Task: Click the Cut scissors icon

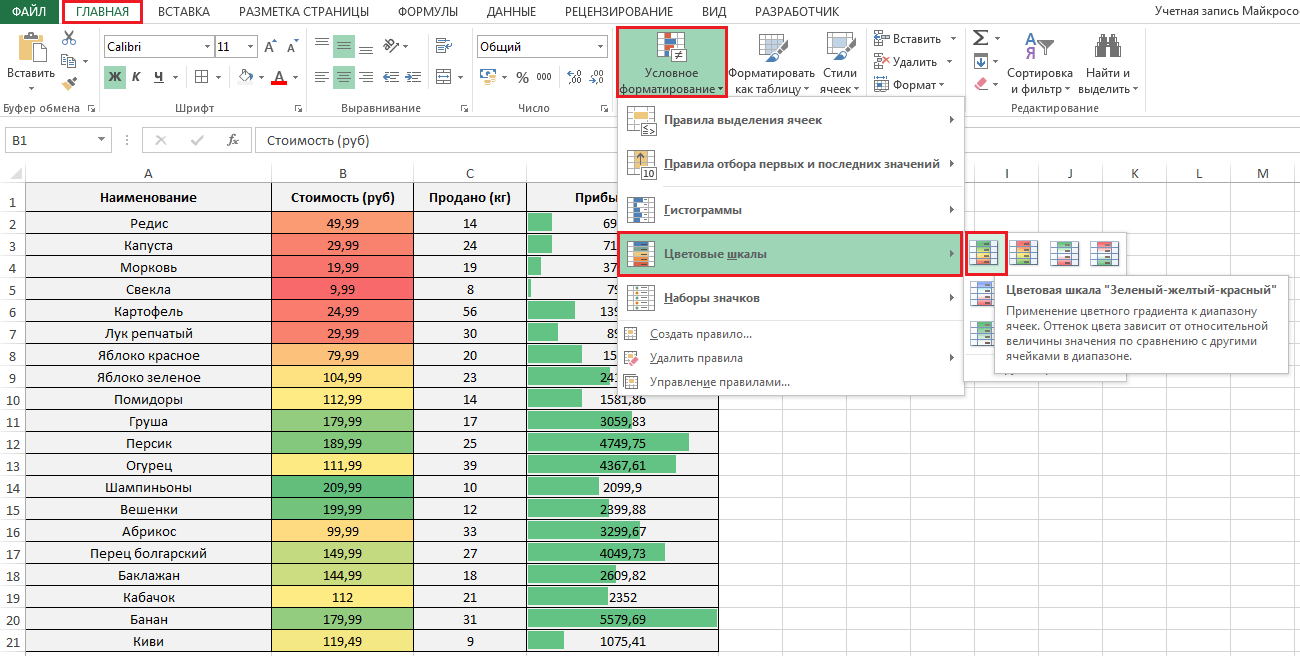Action: point(69,38)
